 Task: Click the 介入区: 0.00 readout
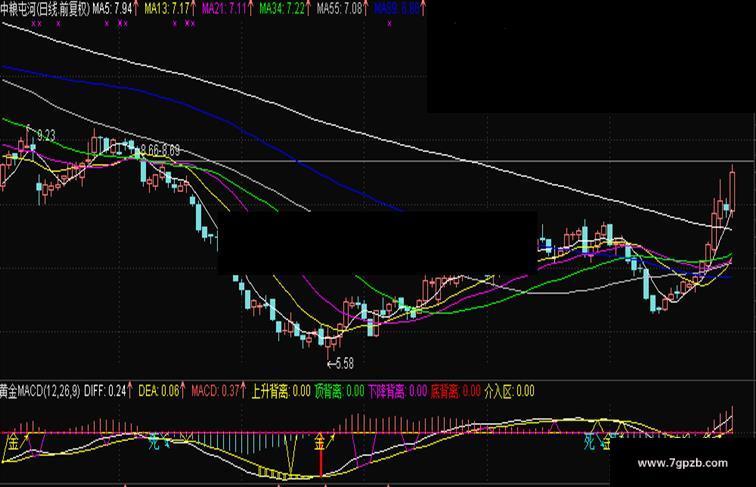(x=509, y=391)
